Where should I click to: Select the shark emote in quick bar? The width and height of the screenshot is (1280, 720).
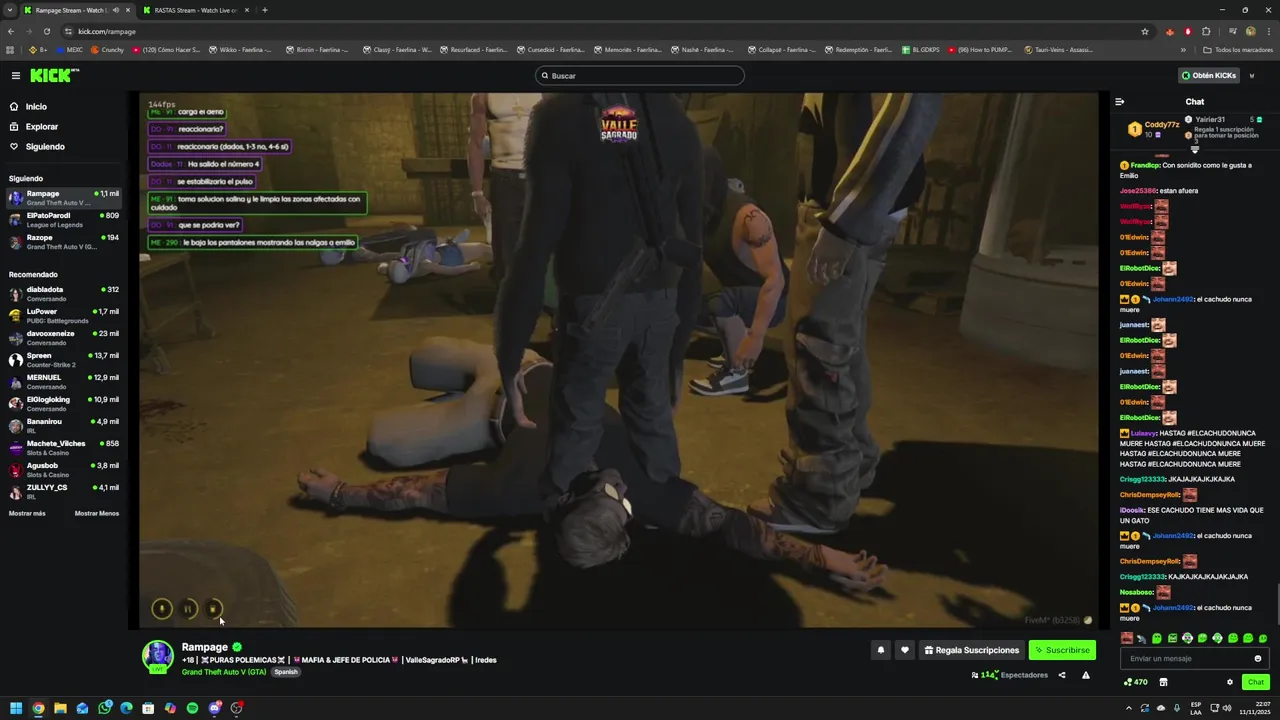tap(1142, 638)
